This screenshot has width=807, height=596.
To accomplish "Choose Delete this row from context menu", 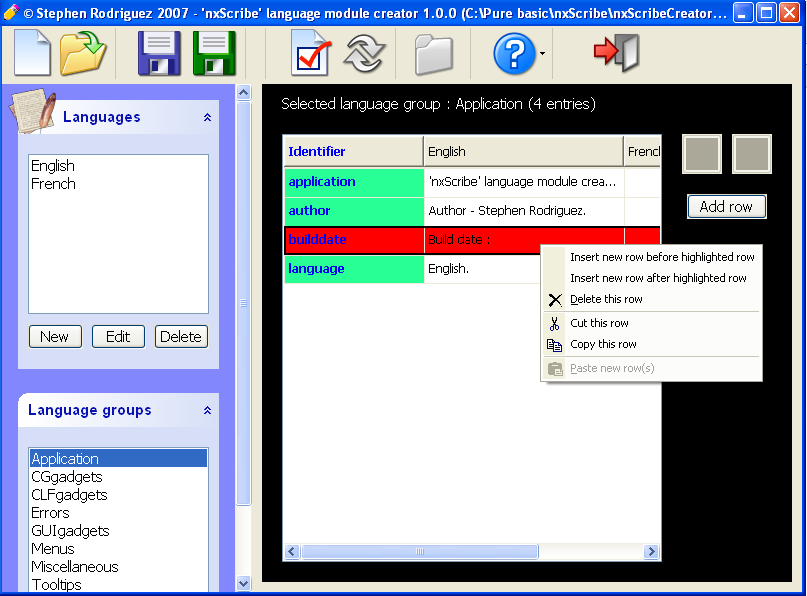I will click(652, 299).
